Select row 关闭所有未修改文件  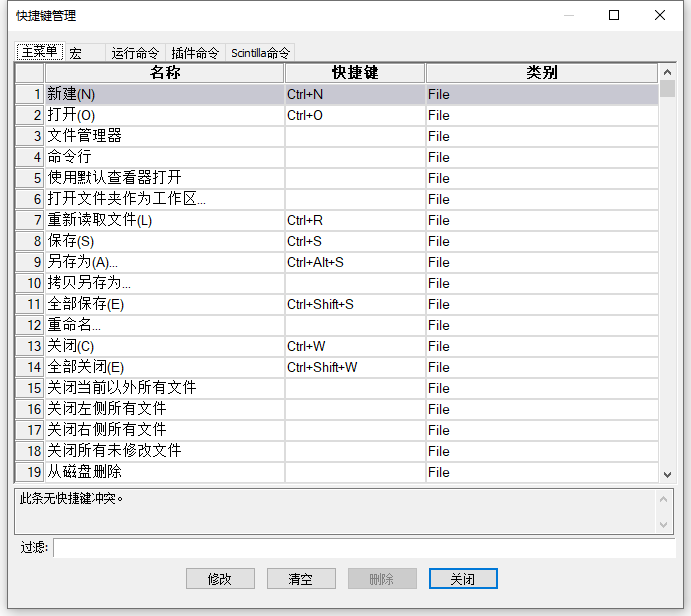pos(337,452)
